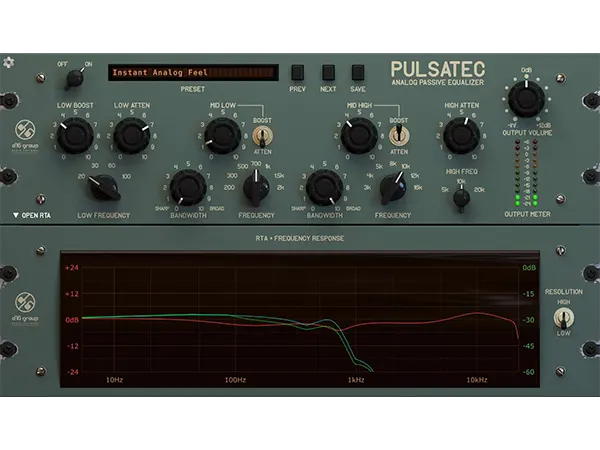Click the OUTPUT VOLUME knob
Screen dimensions: 600x450
coord(527,99)
